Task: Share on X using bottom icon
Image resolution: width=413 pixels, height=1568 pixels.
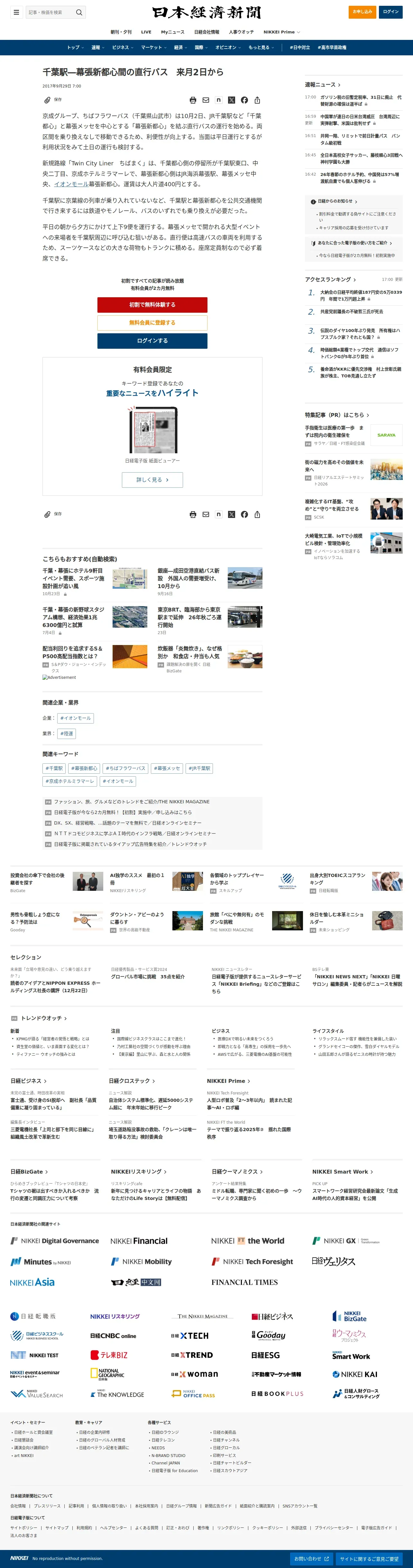Action: click(231, 514)
